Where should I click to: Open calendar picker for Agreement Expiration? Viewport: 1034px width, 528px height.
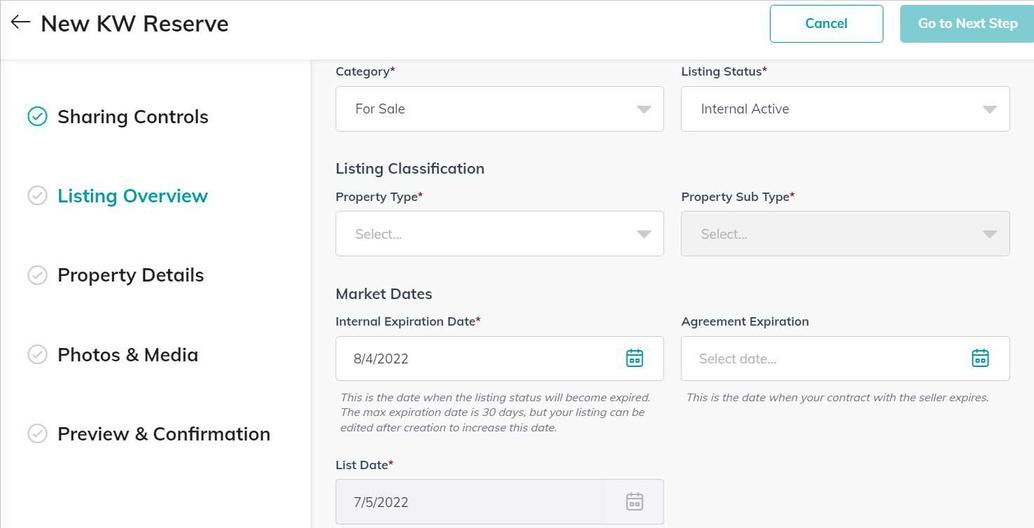[980, 358]
